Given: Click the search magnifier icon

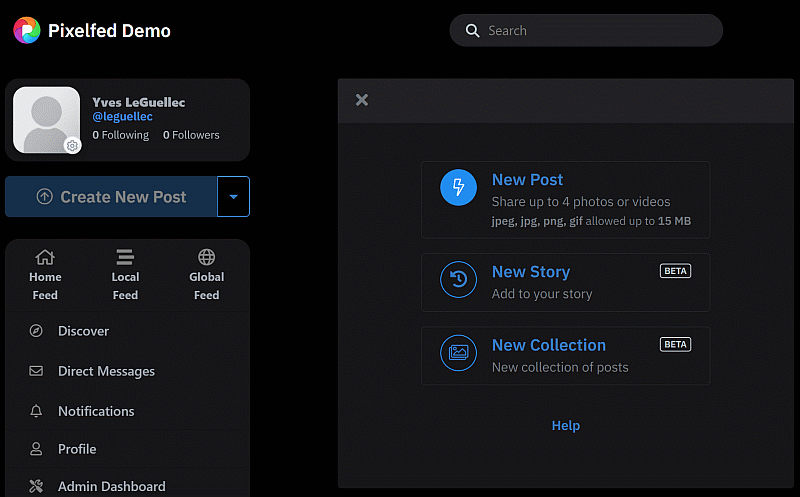Looking at the screenshot, I should tap(472, 31).
